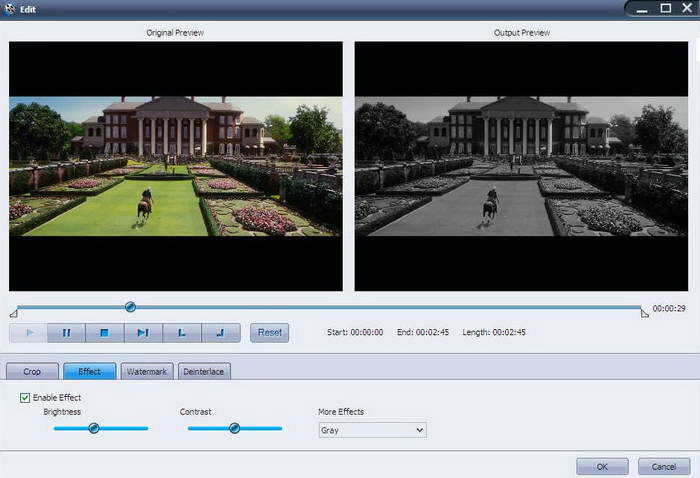
Task: Click the More Effects label
Action: point(341,412)
